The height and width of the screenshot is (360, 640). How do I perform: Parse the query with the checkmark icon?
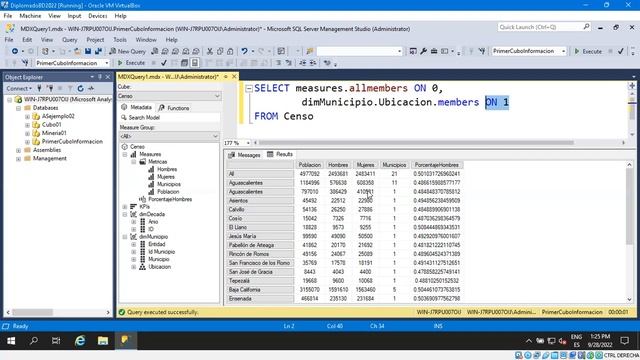pos(164,63)
